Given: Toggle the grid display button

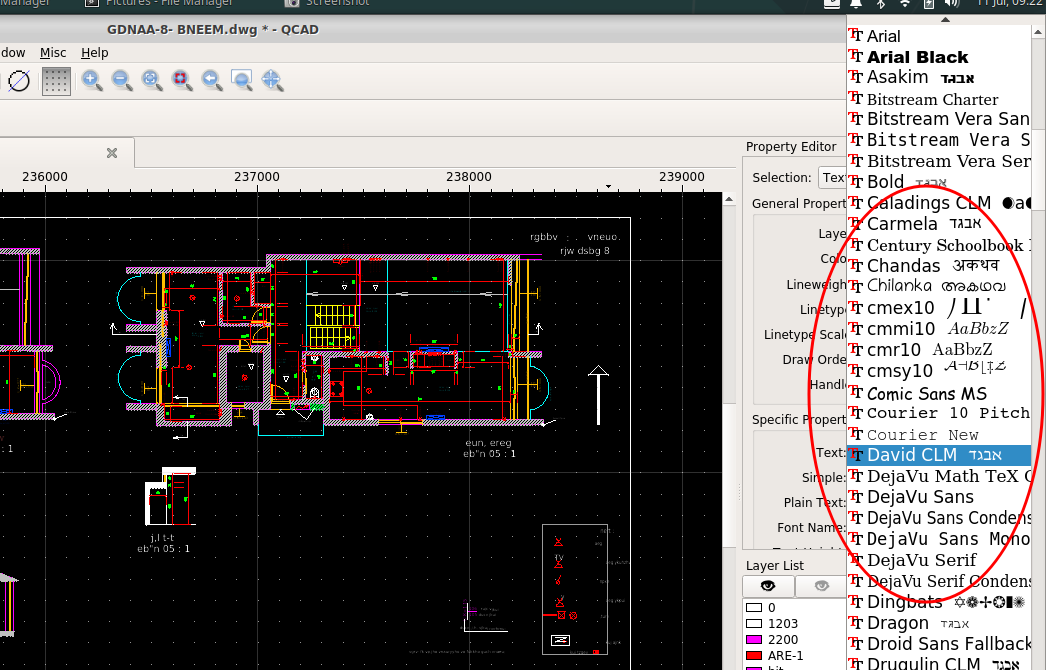Looking at the screenshot, I should (x=56, y=81).
